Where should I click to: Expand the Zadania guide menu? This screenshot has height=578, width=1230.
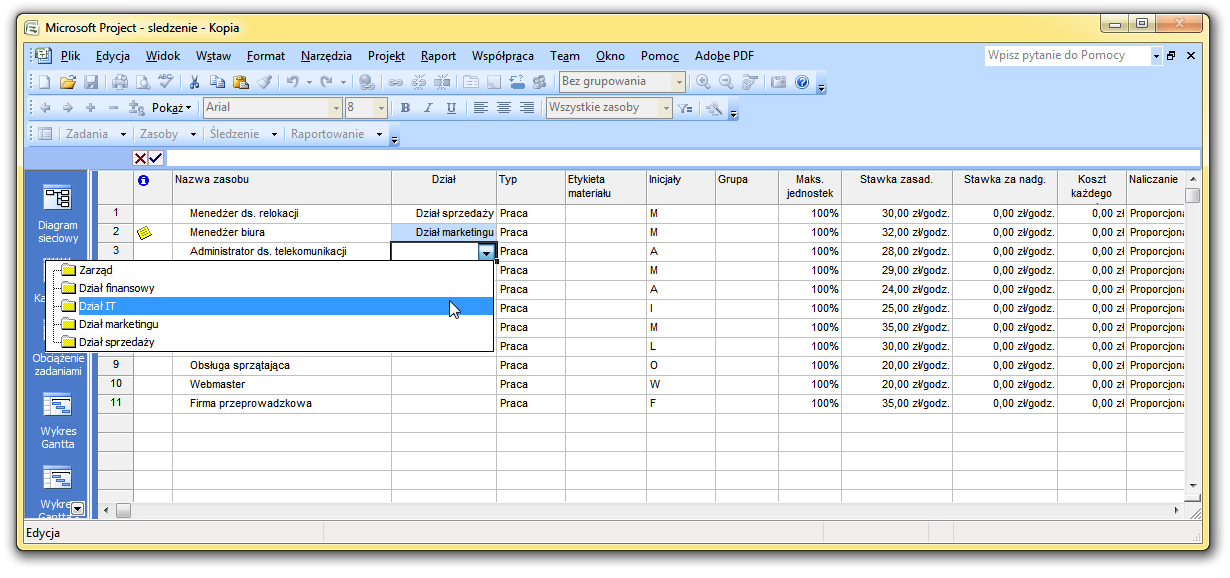click(x=96, y=134)
